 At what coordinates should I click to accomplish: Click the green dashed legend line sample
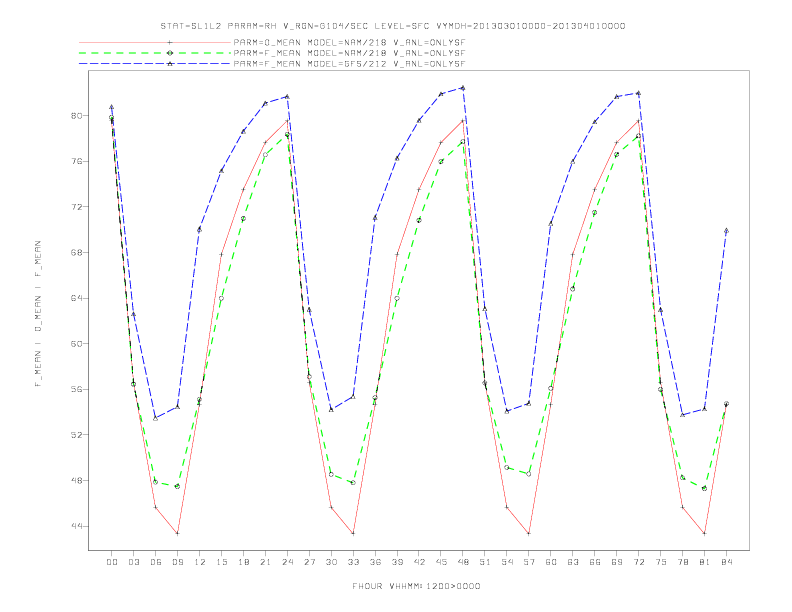coord(155,53)
